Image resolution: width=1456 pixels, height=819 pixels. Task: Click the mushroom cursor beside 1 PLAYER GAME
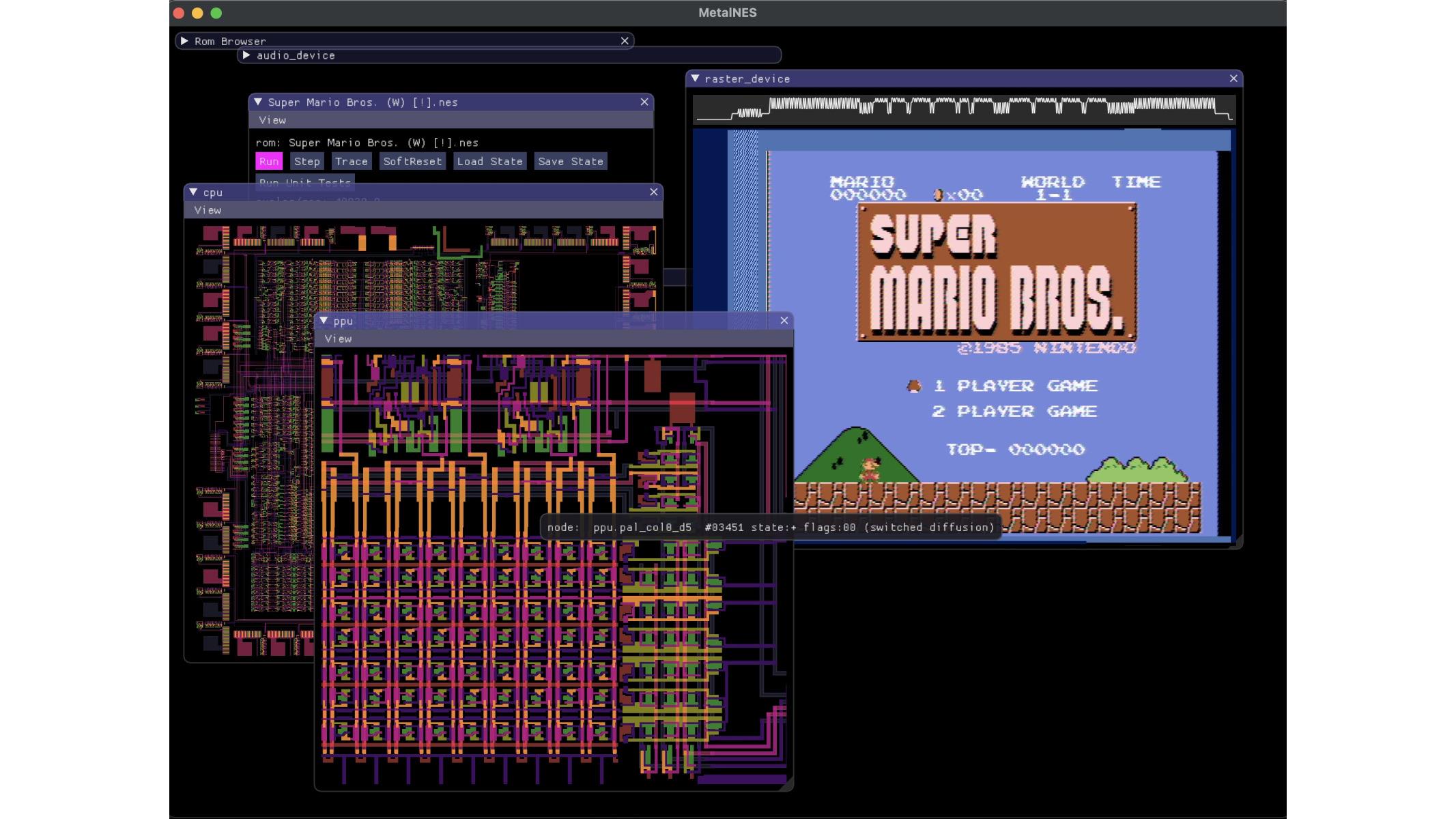[913, 386]
